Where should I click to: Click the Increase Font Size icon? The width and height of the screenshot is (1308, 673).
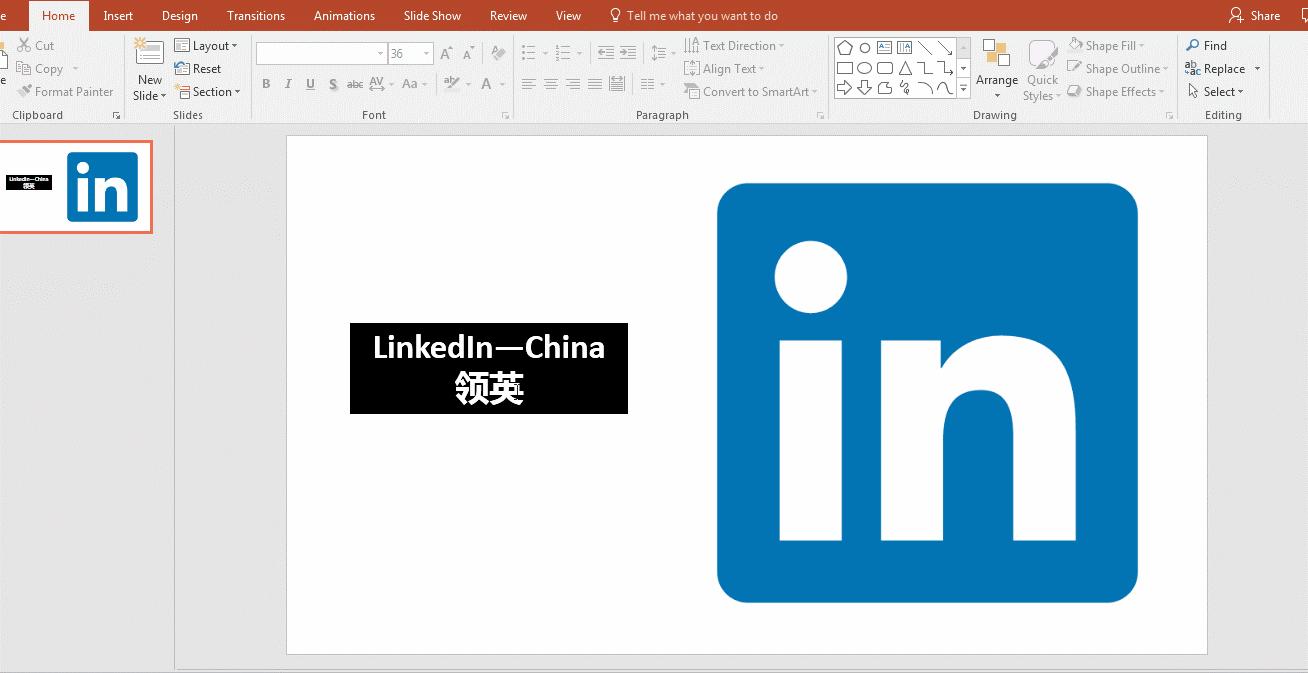(447, 54)
